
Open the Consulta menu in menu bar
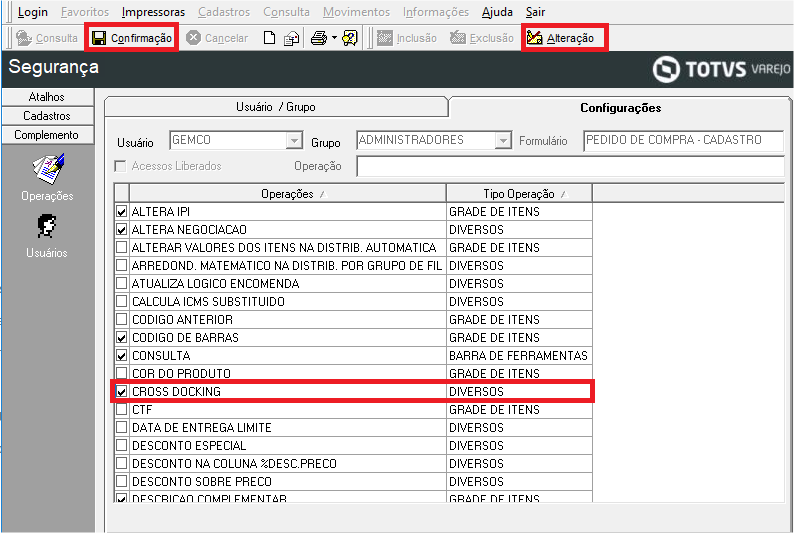(x=287, y=12)
